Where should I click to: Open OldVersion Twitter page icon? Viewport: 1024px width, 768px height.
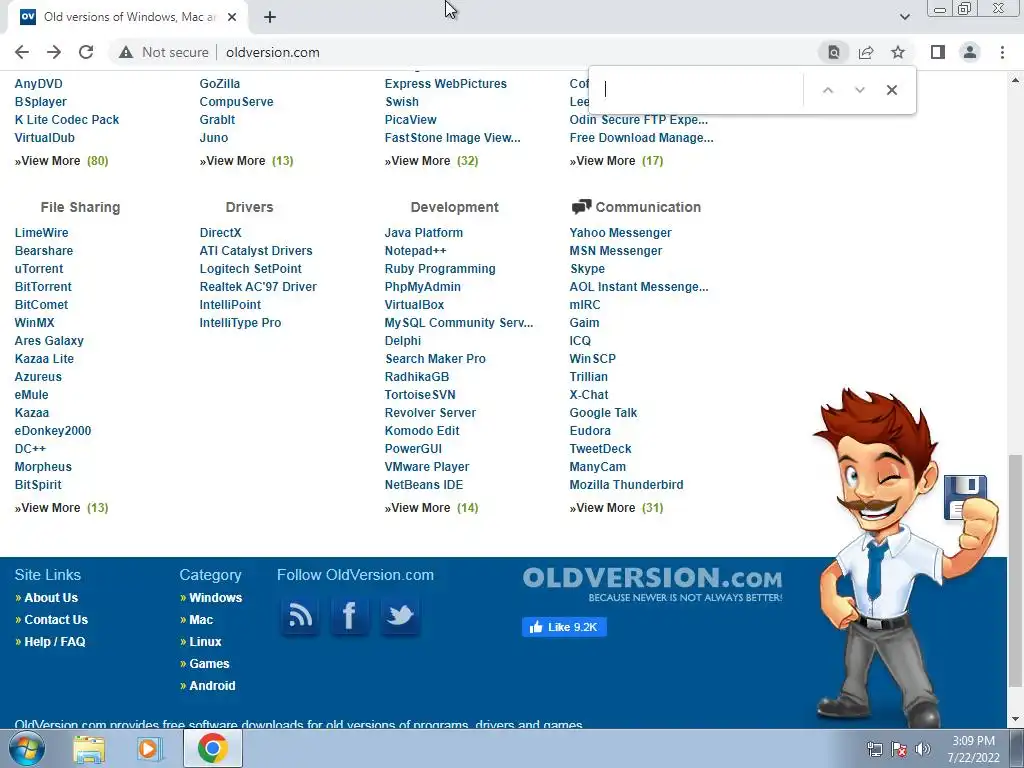point(400,615)
